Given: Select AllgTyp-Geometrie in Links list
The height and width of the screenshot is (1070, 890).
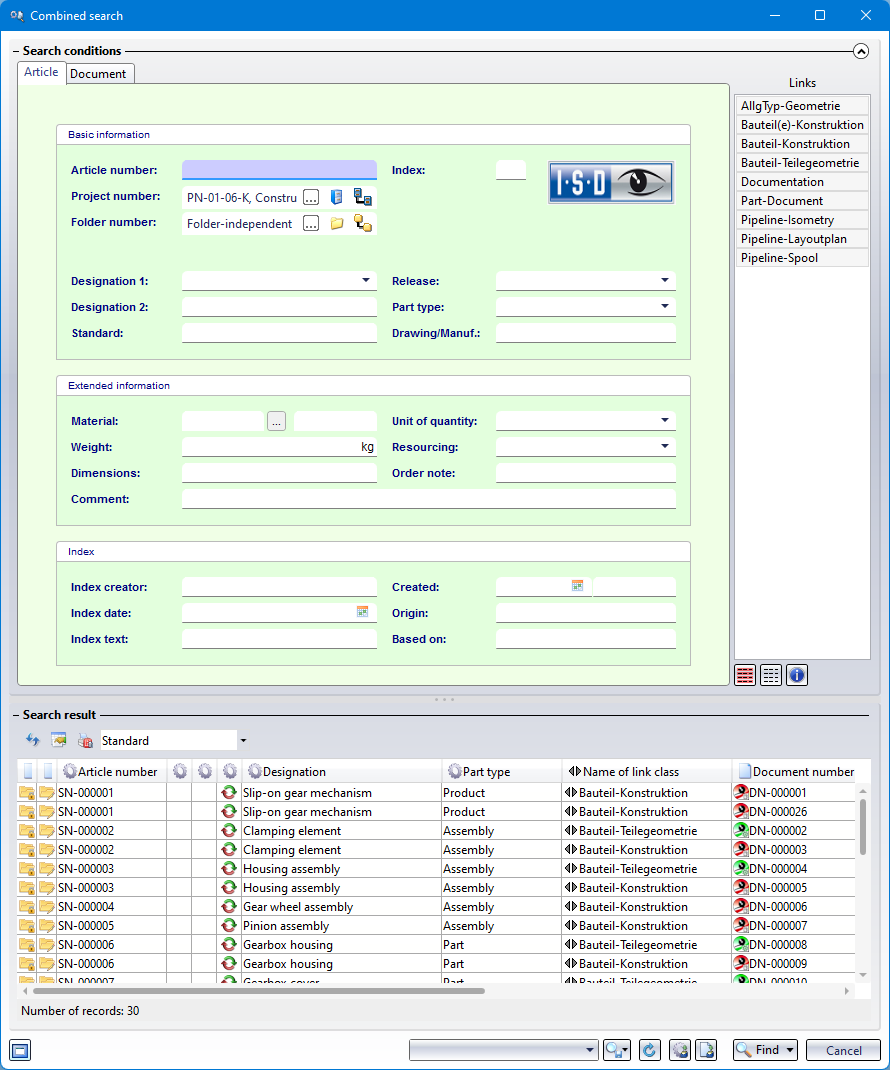Looking at the screenshot, I should pyautogui.click(x=801, y=106).
